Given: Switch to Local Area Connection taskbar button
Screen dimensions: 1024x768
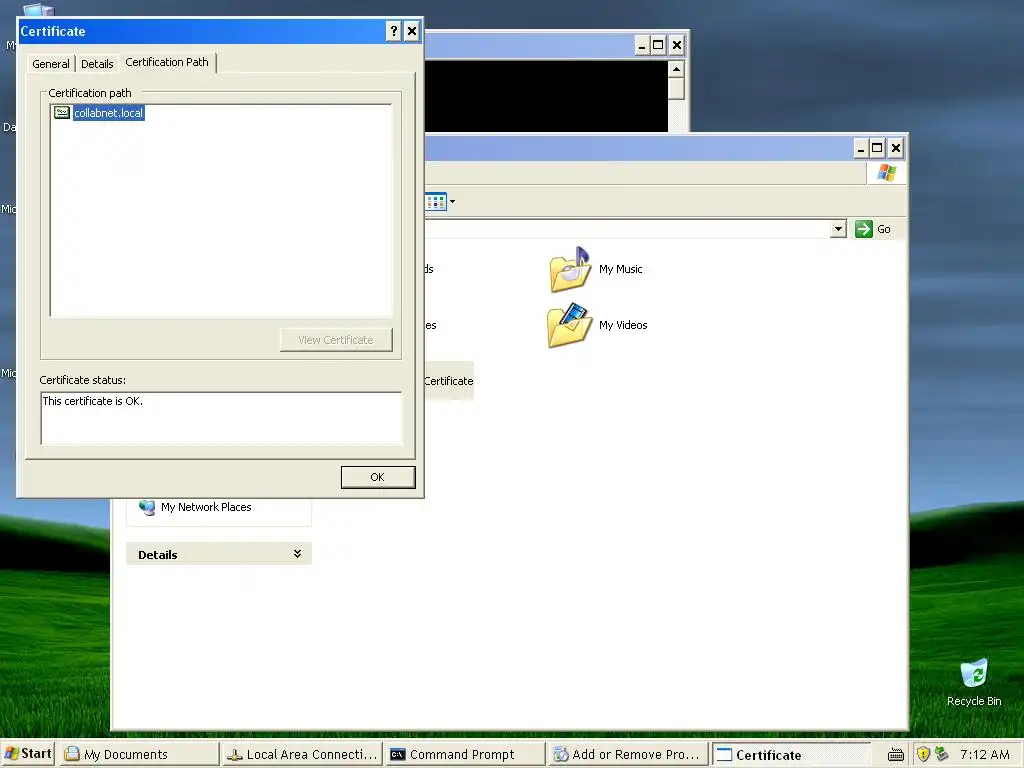Looking at the screenshot, I should (302, 754).
